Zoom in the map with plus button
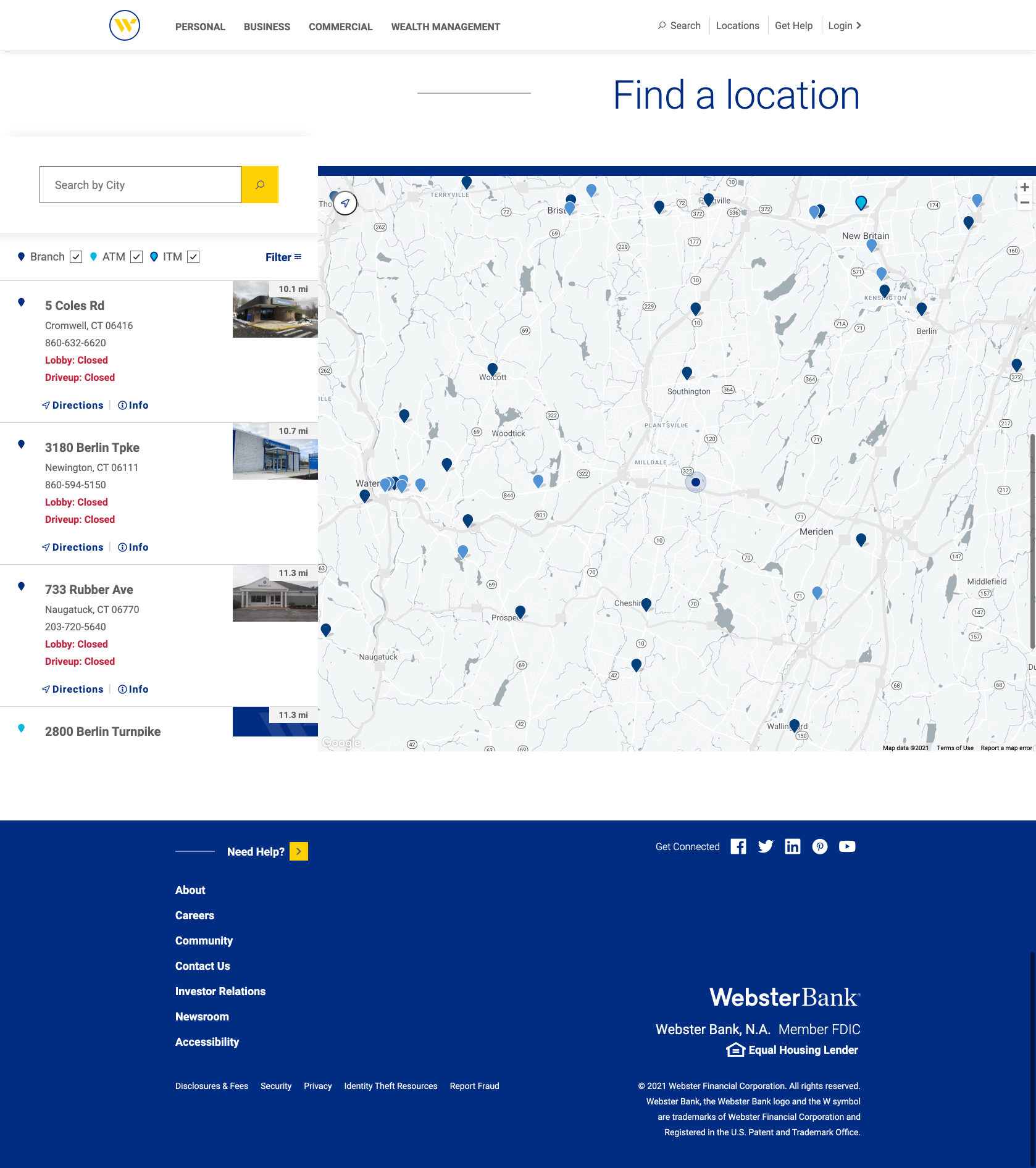The height and width of the screenshot is (1168, 1036). 1024,187
